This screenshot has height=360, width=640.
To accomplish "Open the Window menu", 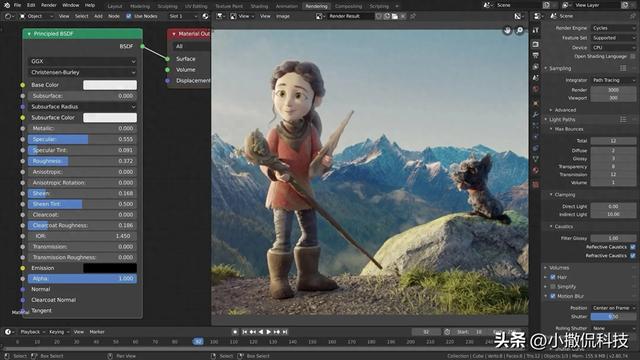I will pos(71,5).
